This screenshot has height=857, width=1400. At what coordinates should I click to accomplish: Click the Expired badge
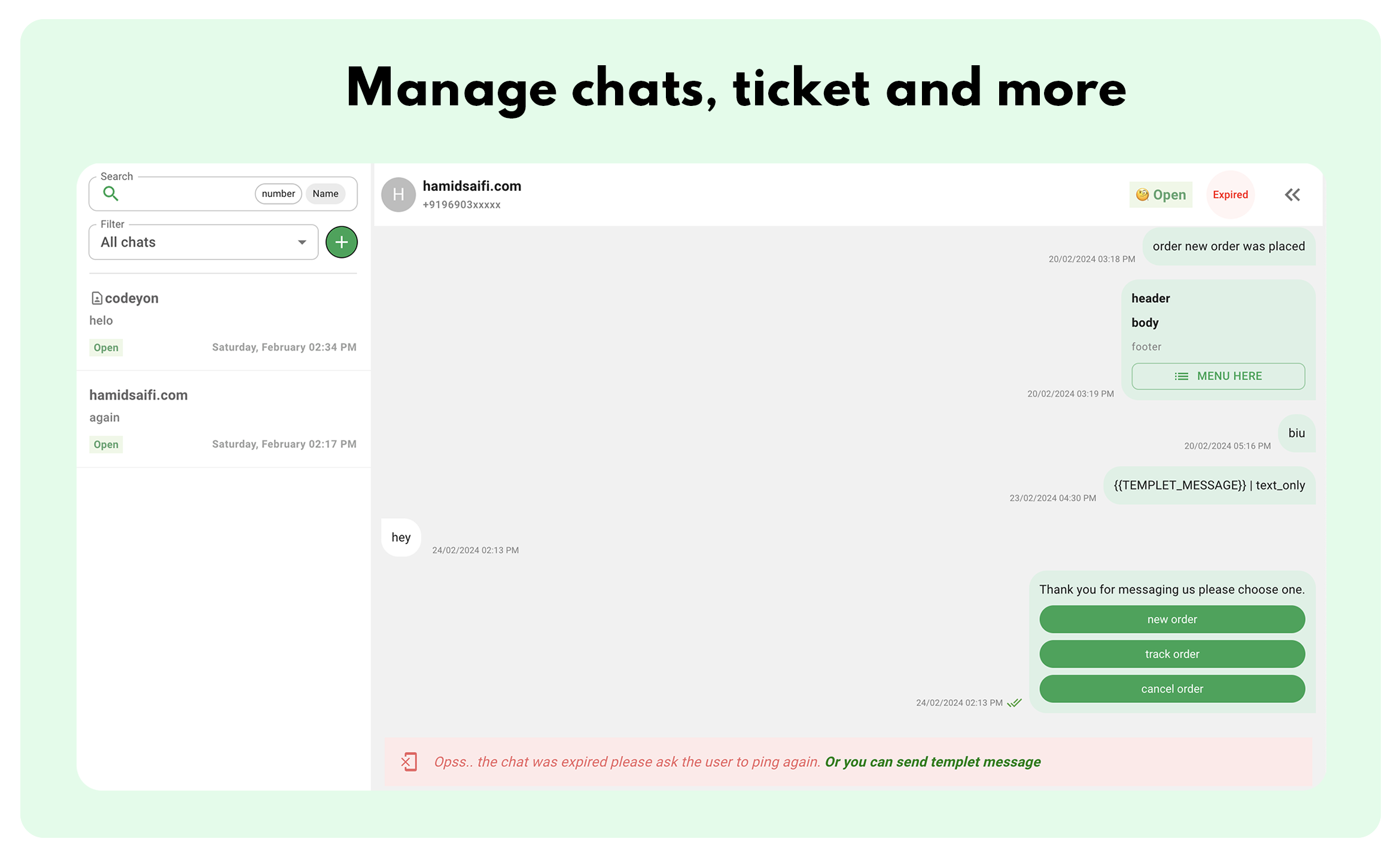1230,195
